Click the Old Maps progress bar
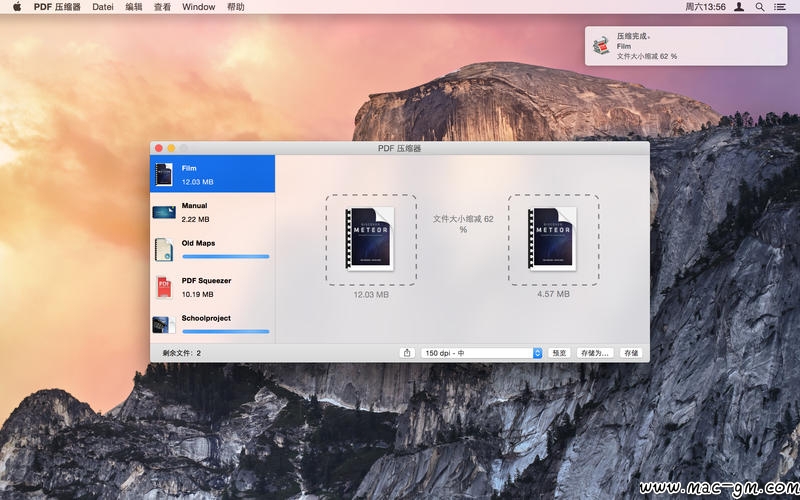800x500 pixels. (226, 257)
